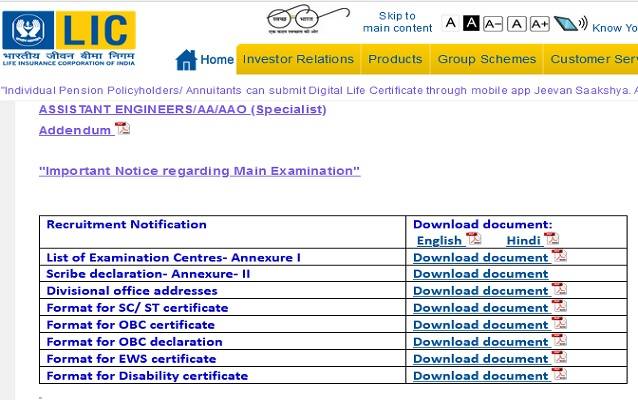
Task: Click the Swachh Bharat spectacles logo
Action: coord(307,20)
